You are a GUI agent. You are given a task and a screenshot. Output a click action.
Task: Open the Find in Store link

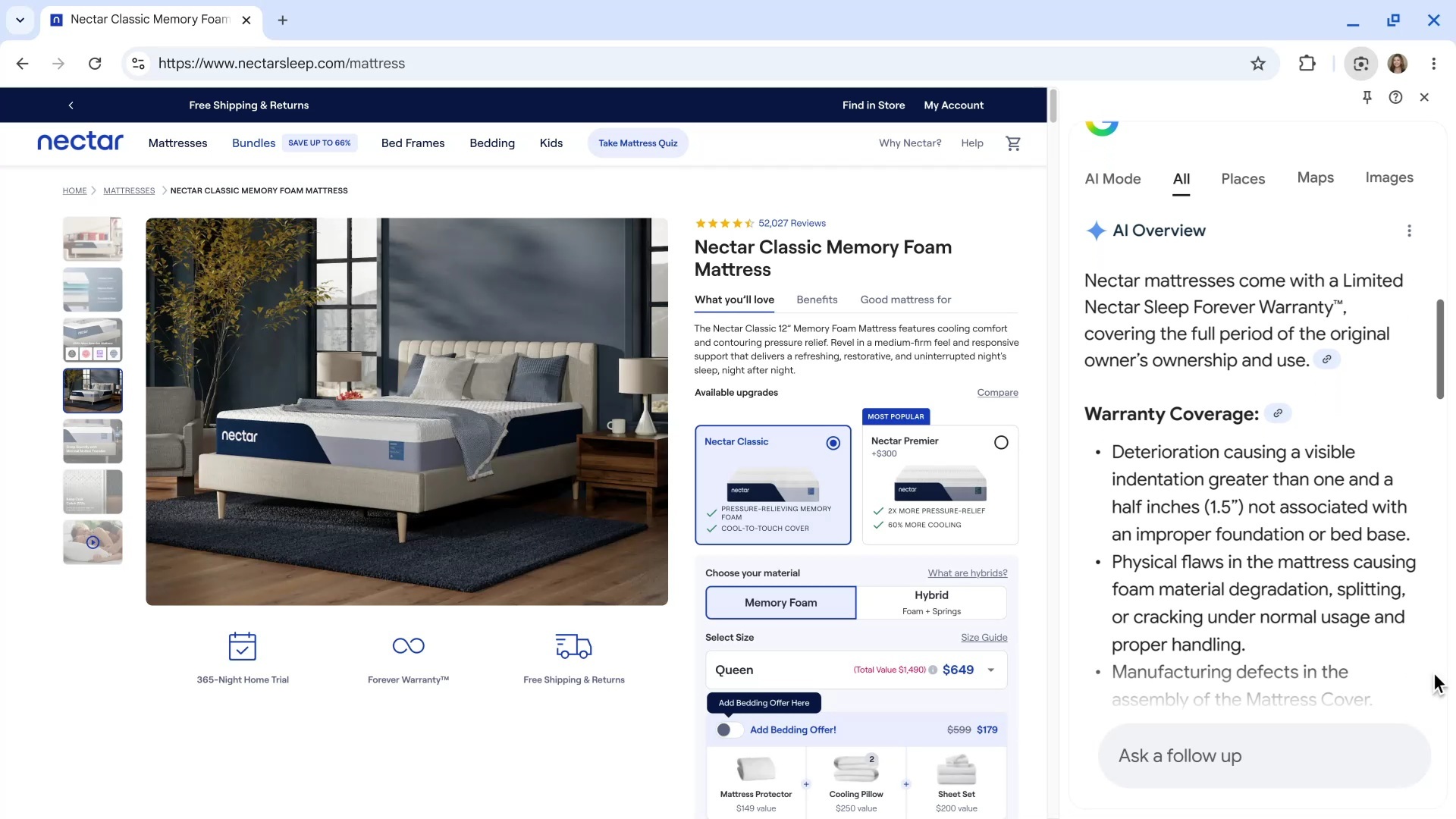[x=873, y=105]
